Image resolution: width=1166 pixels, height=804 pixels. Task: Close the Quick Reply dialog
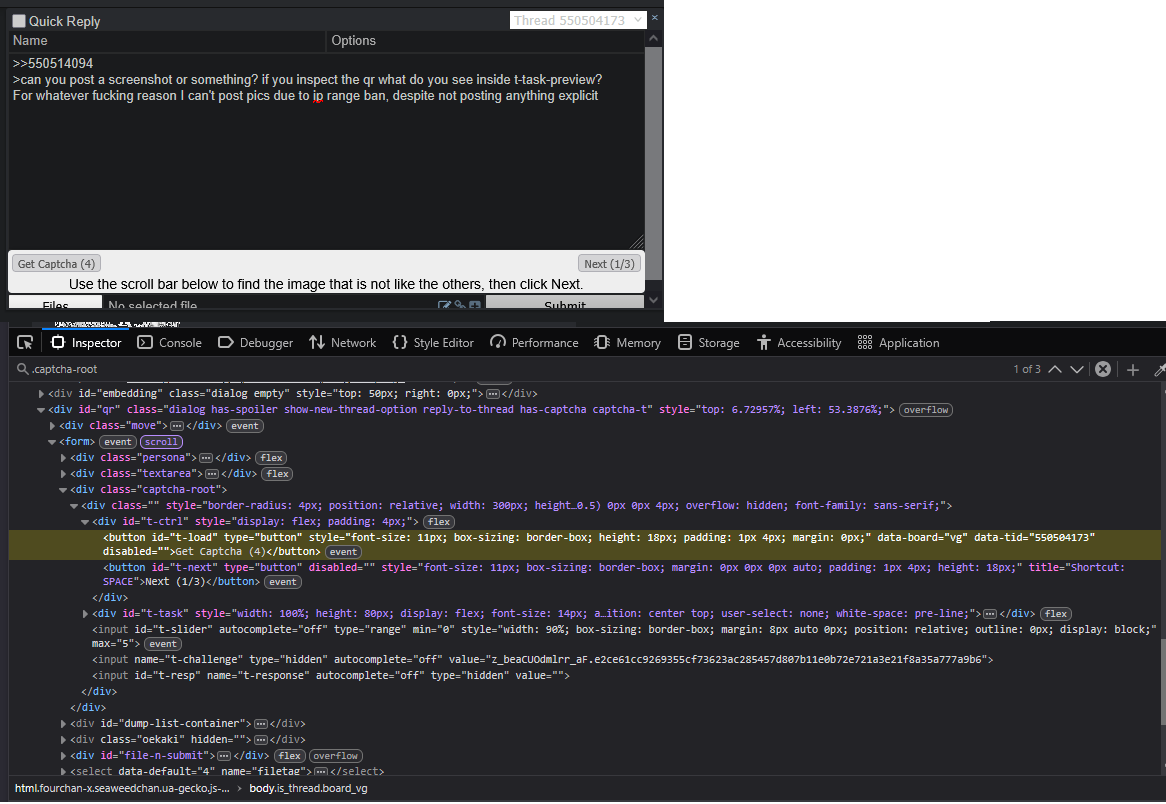click(x=655, y=17)
